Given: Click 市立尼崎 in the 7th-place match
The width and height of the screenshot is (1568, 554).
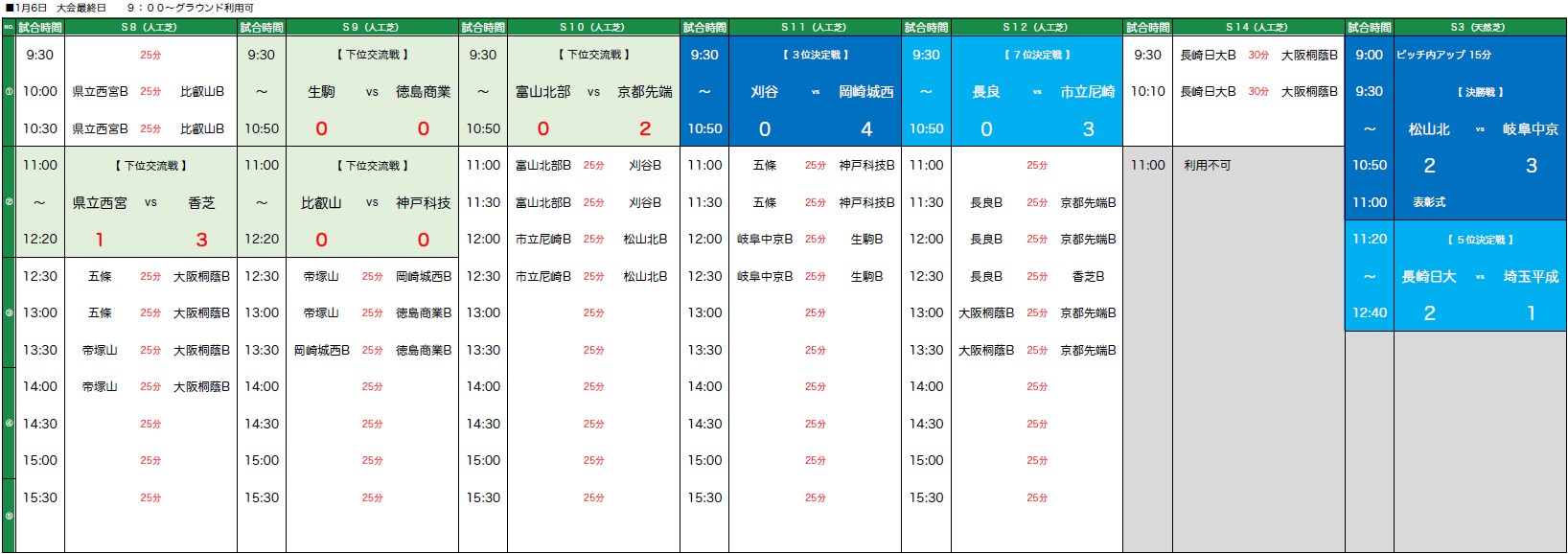Looking at the screenshot, I should [x=1087, y=92].
